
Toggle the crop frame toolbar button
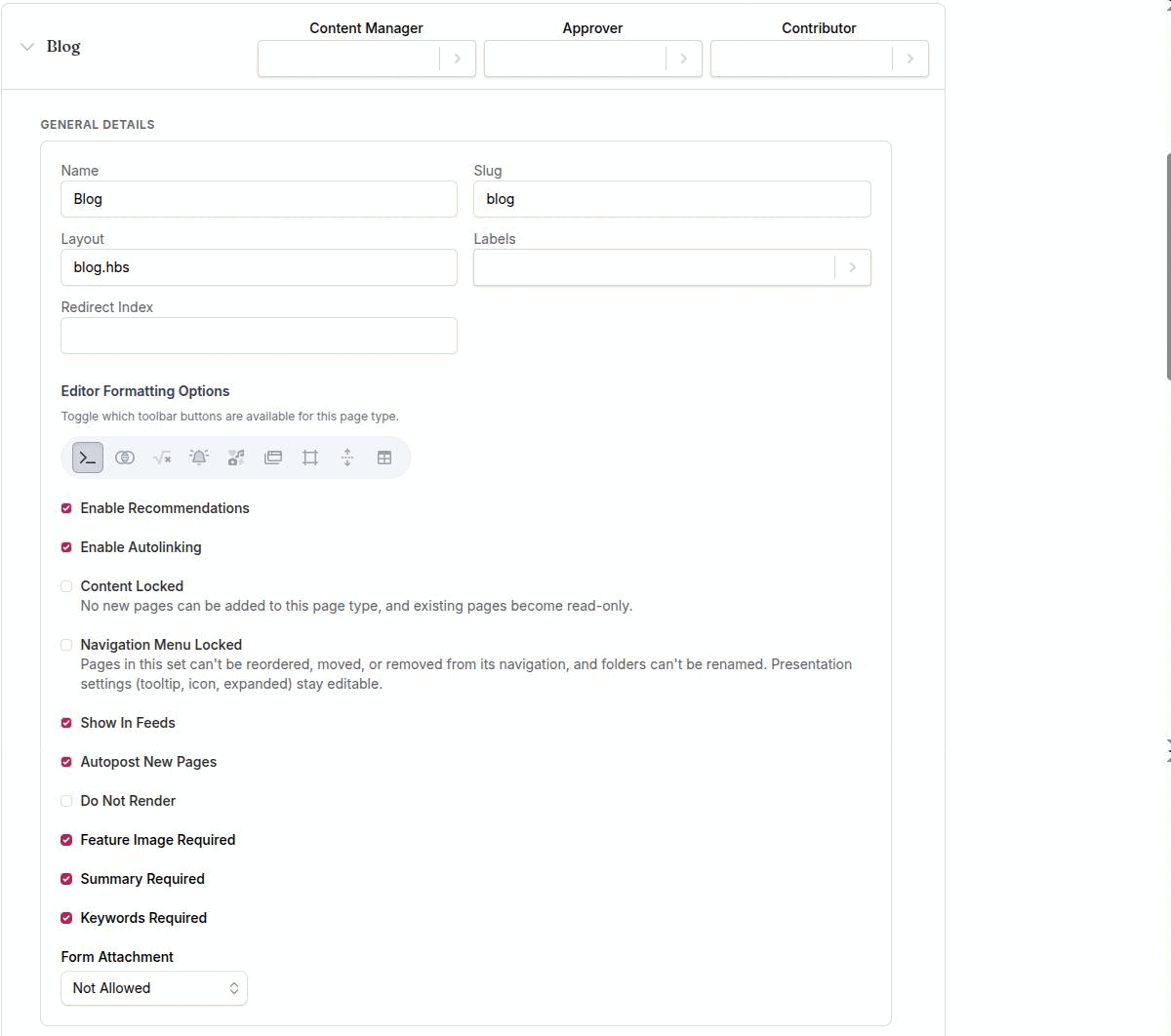[310, 458]
